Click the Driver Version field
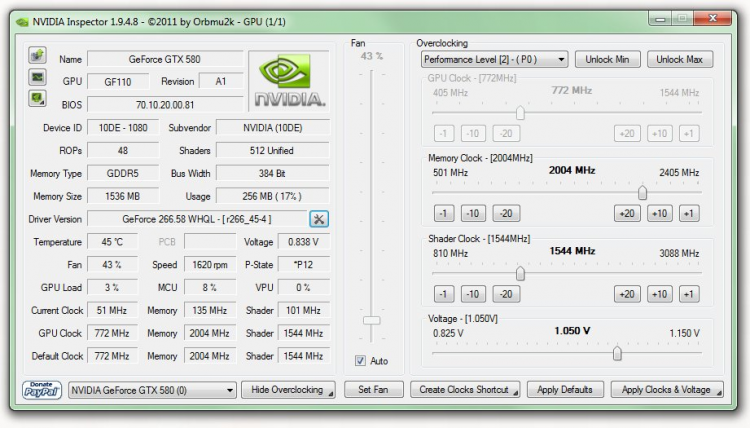The image size is (750, 428). point(197,219)
